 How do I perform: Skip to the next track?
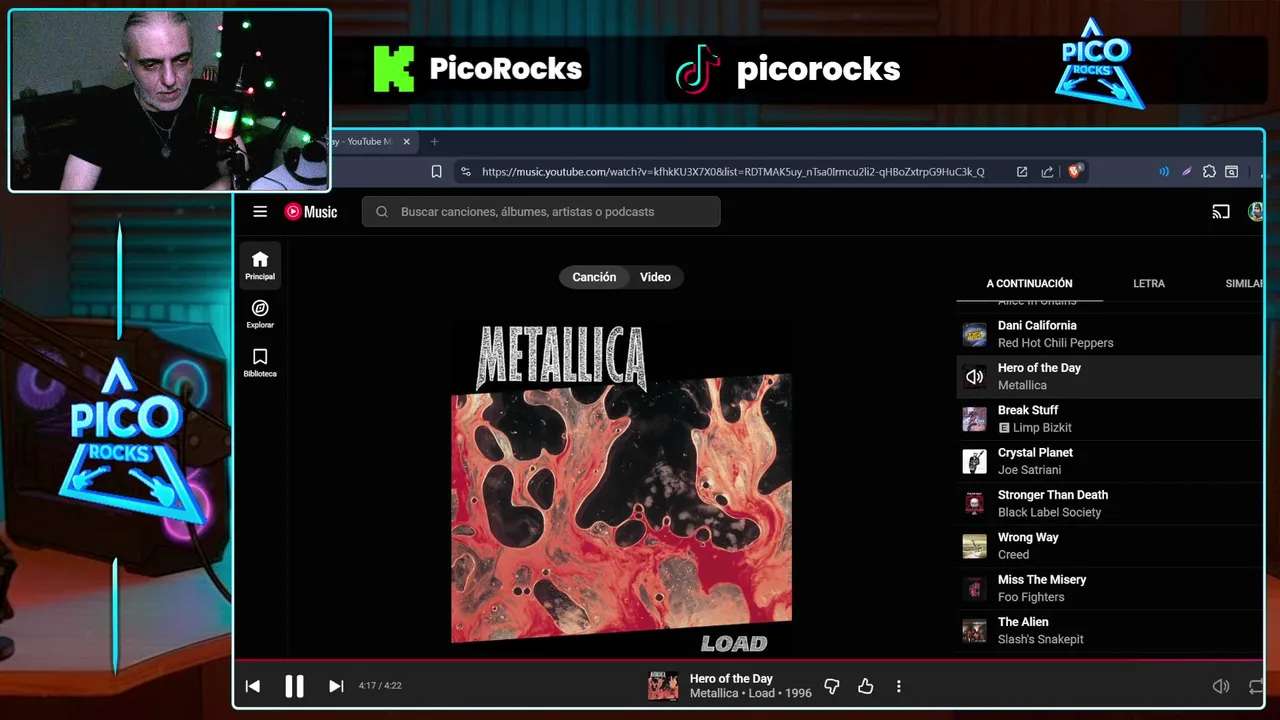(x=336, y=686)
